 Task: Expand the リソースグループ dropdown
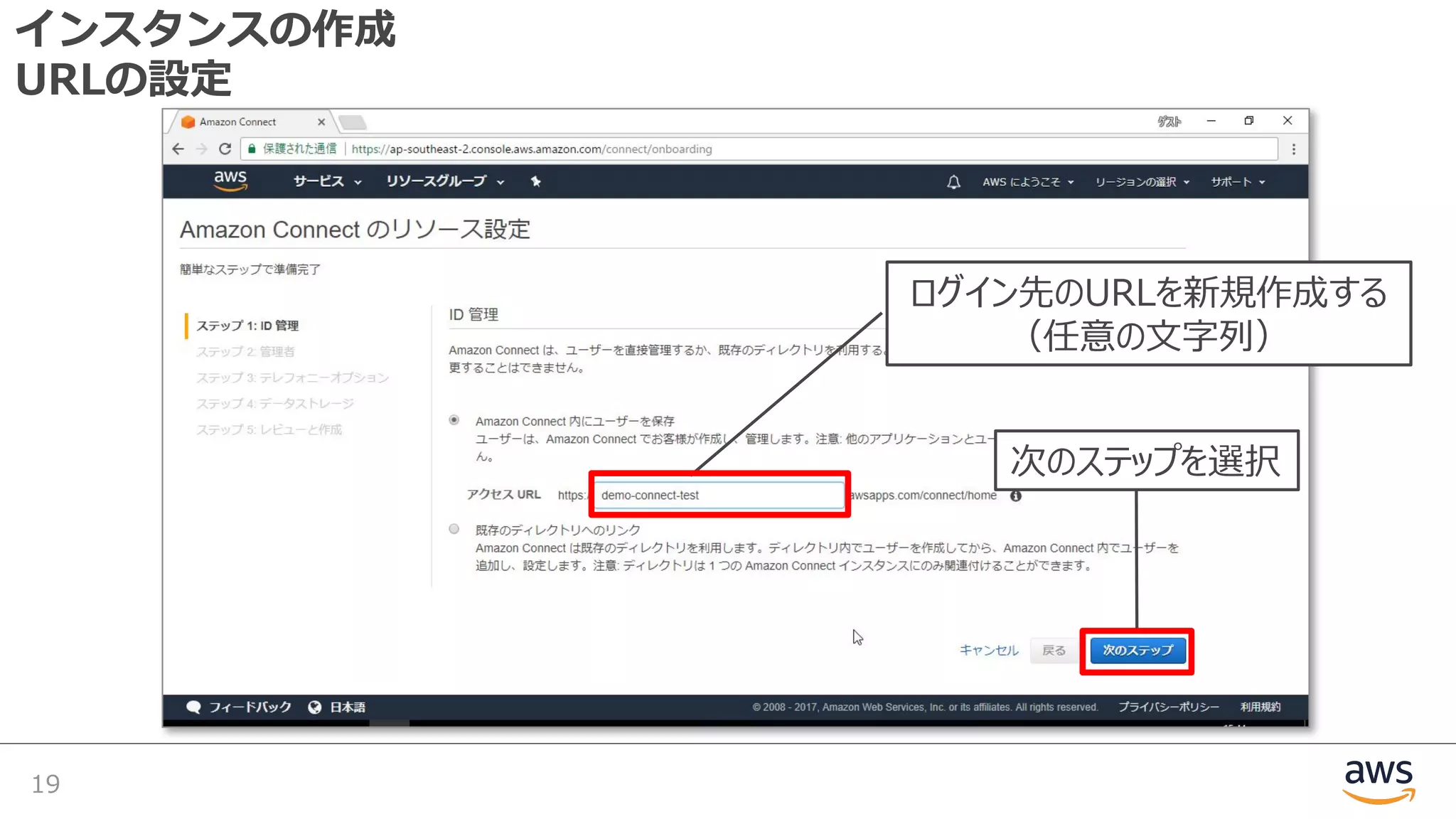[x=446, y=181]
